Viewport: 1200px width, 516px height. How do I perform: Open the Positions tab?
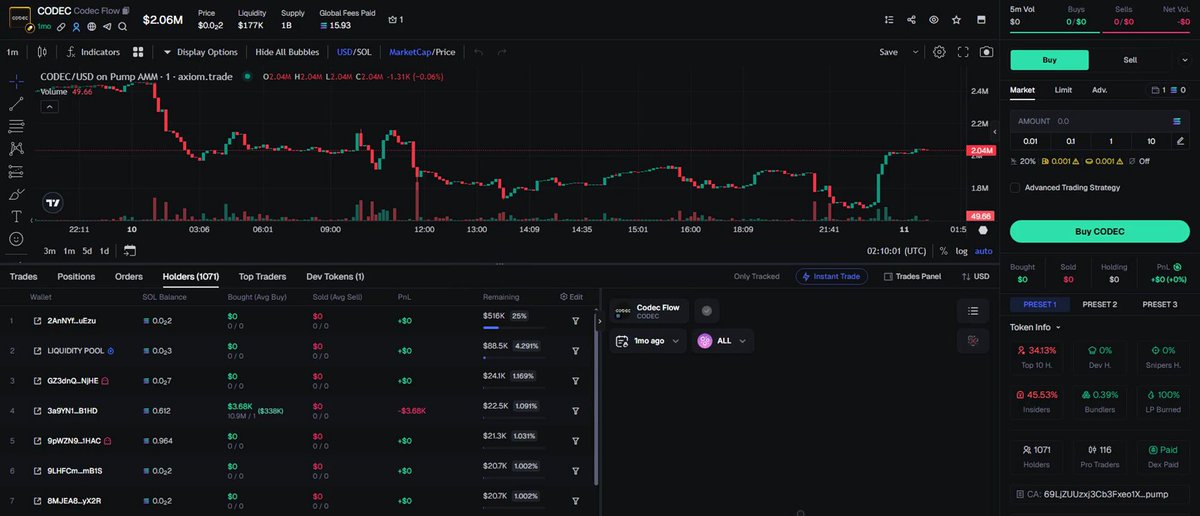coord(76,276)
